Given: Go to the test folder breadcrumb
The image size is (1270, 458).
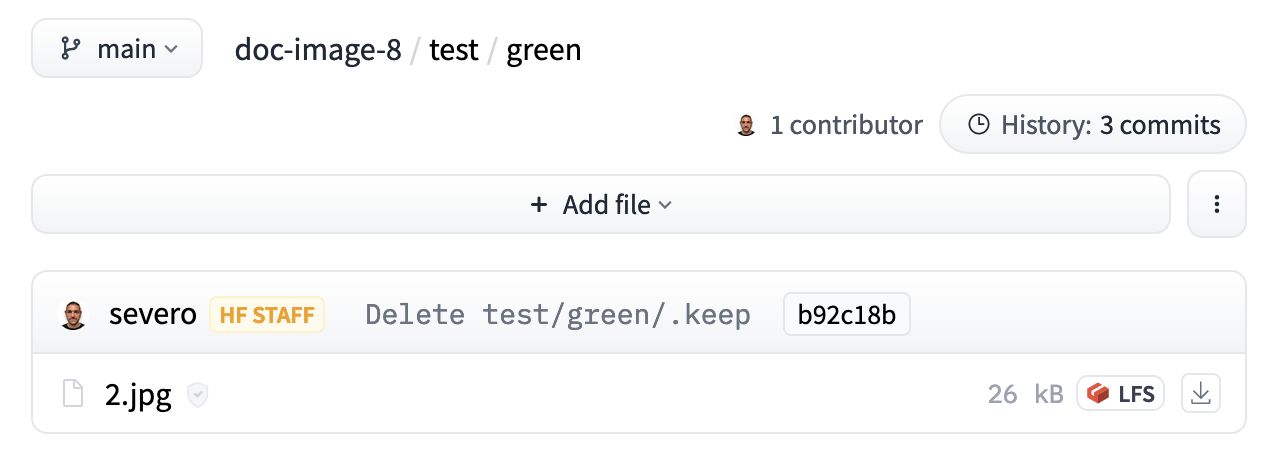Looking at the screenshot, I should click(454, 49).
